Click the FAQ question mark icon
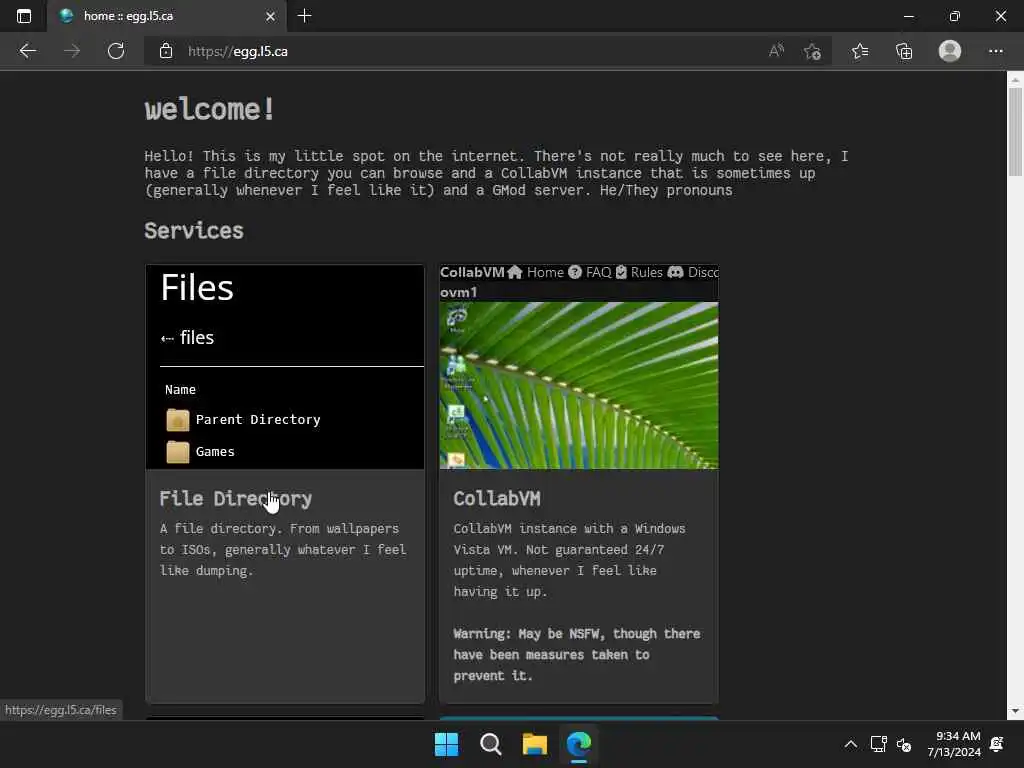The width and height of the screenshot is (1024, 768). coord(575,272)
